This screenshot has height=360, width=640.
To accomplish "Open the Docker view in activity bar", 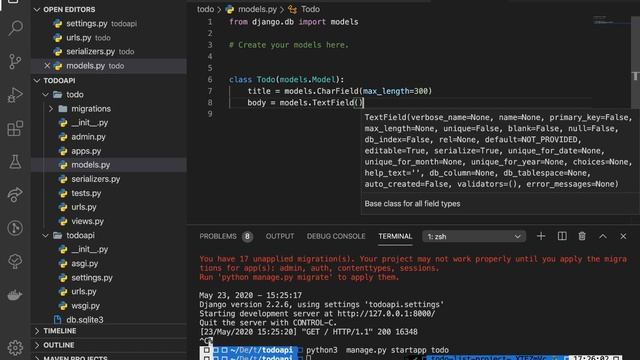I will pyautogui.click(x=15, y=295).
